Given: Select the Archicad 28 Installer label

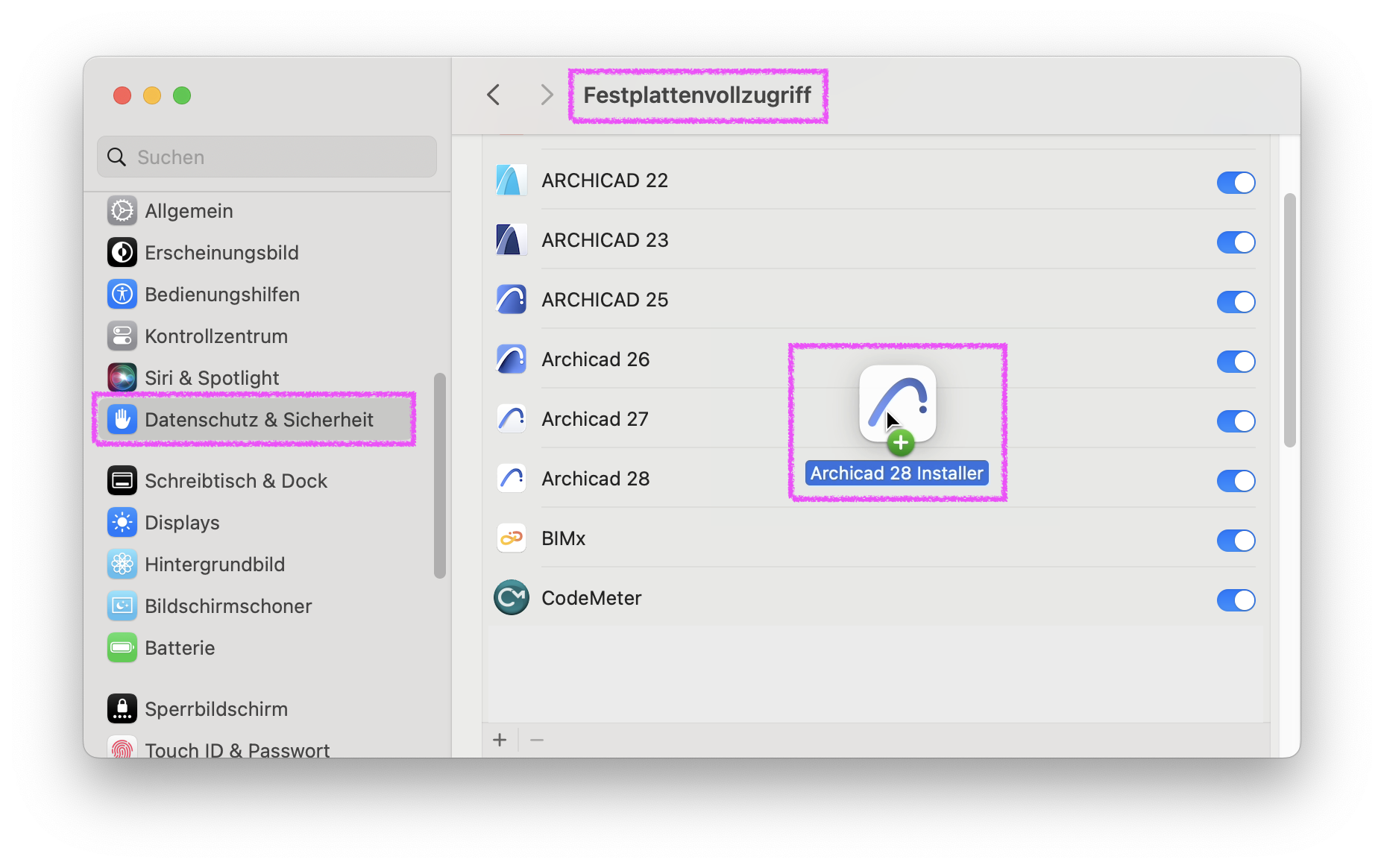Looking at the screenshot, I should click(897, 474).
